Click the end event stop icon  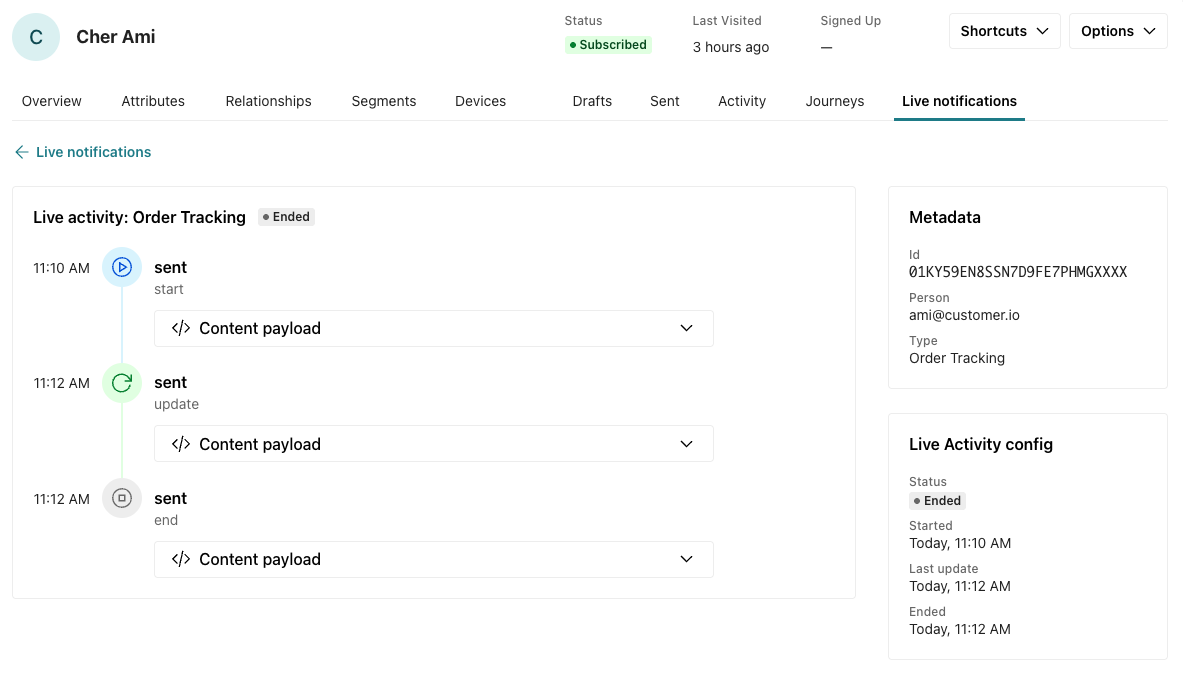121,498
